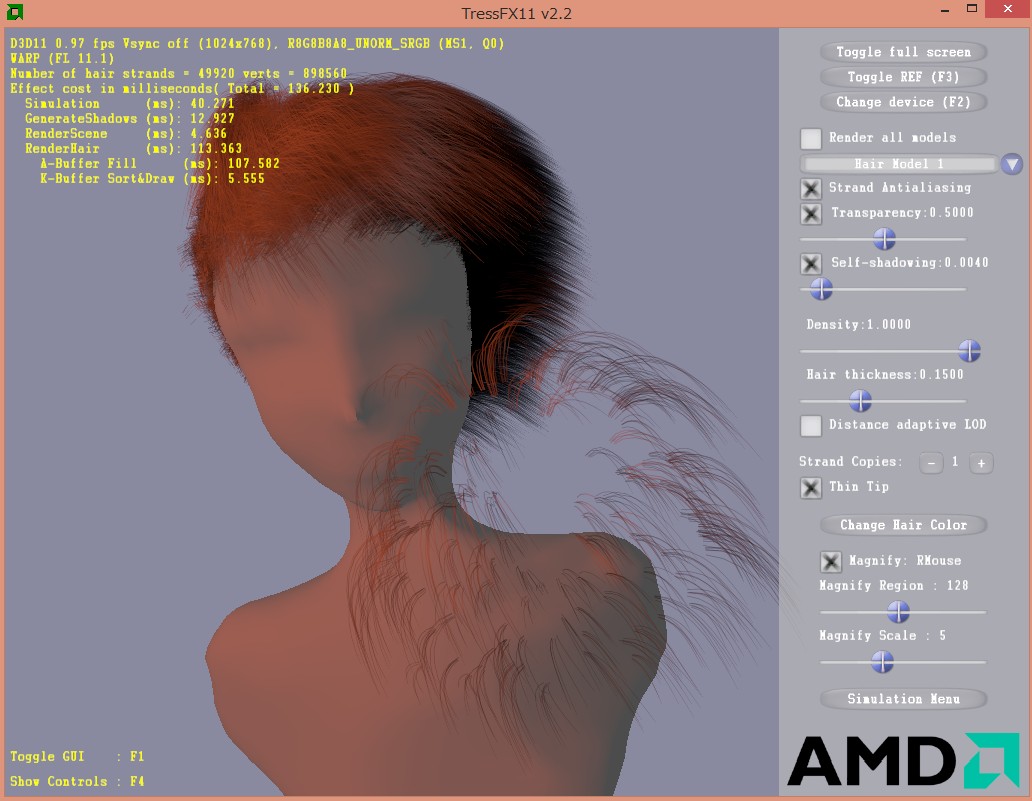
Task: Disable Strand Antialiasing
Action: coord(811,188)
